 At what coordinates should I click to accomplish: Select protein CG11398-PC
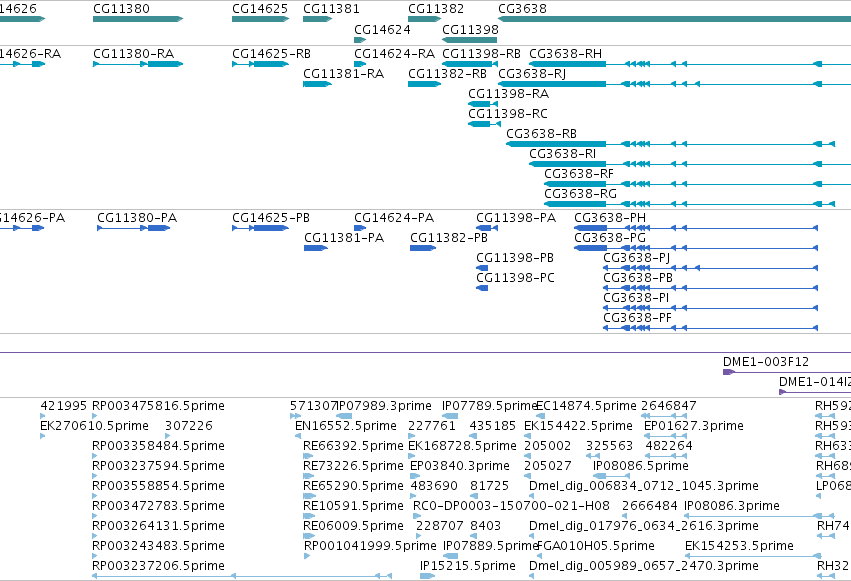point(516,278)
